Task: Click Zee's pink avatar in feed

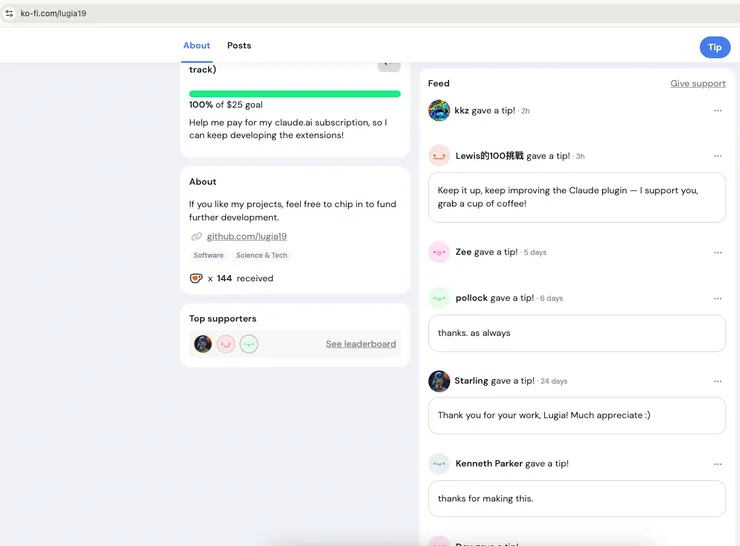Action: coord(439,252)
